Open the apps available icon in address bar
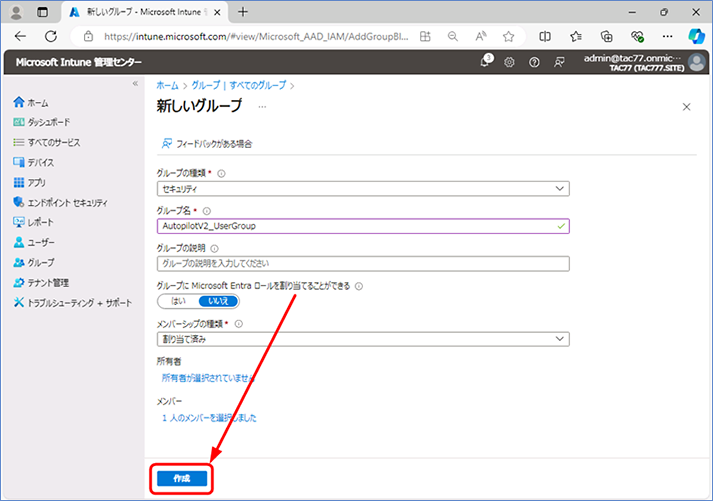 click(425, 36)
